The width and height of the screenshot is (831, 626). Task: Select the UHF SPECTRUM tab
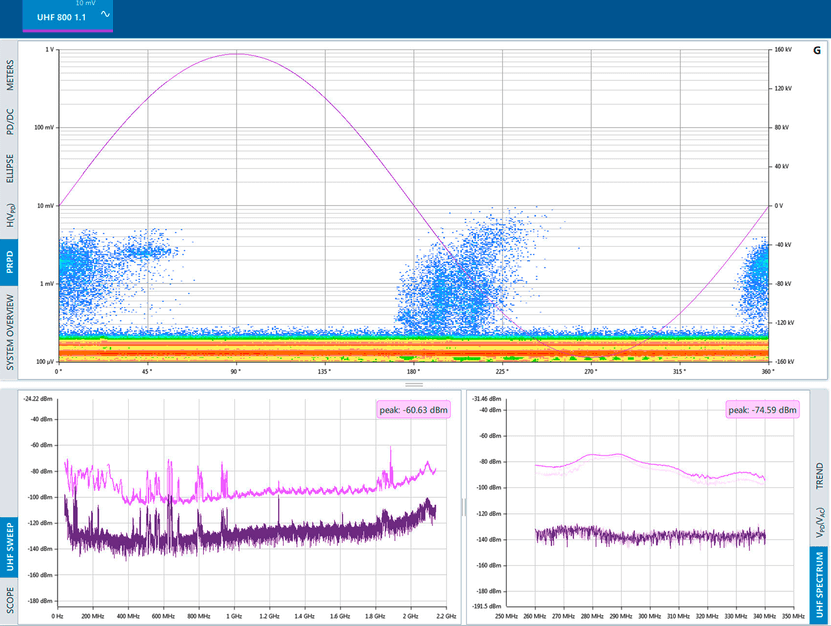[x=820, y=583]
